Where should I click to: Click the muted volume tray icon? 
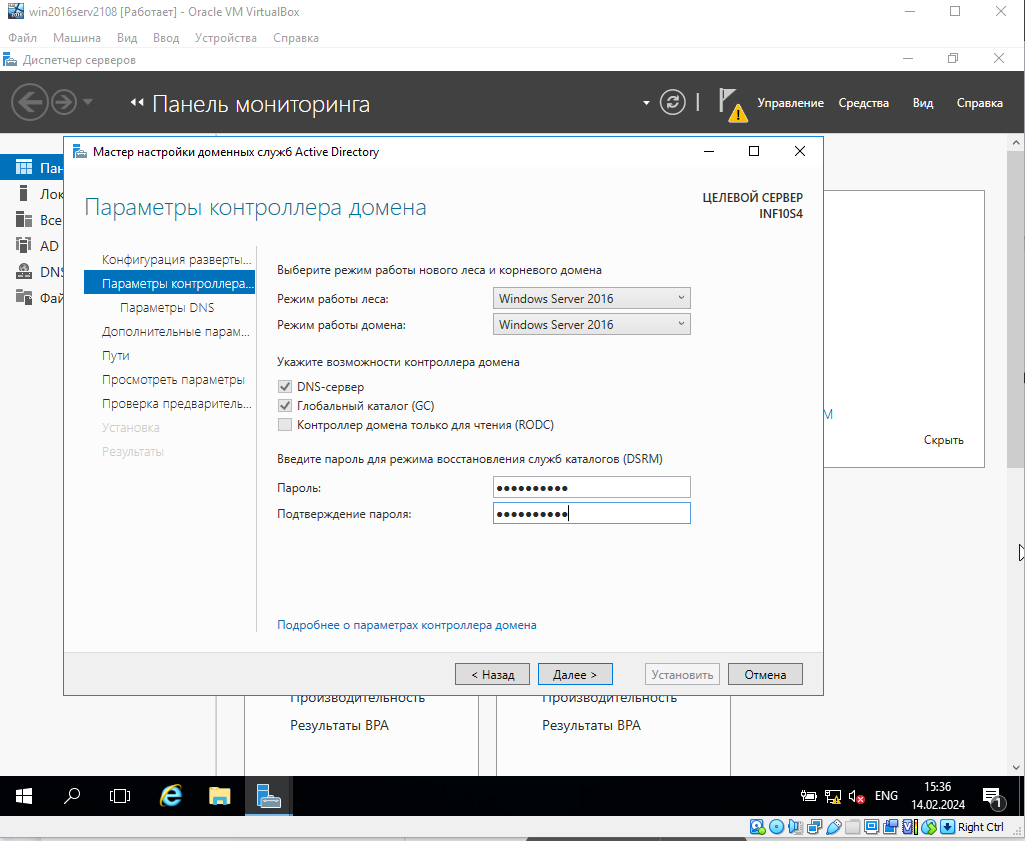[x=856, y=796]
